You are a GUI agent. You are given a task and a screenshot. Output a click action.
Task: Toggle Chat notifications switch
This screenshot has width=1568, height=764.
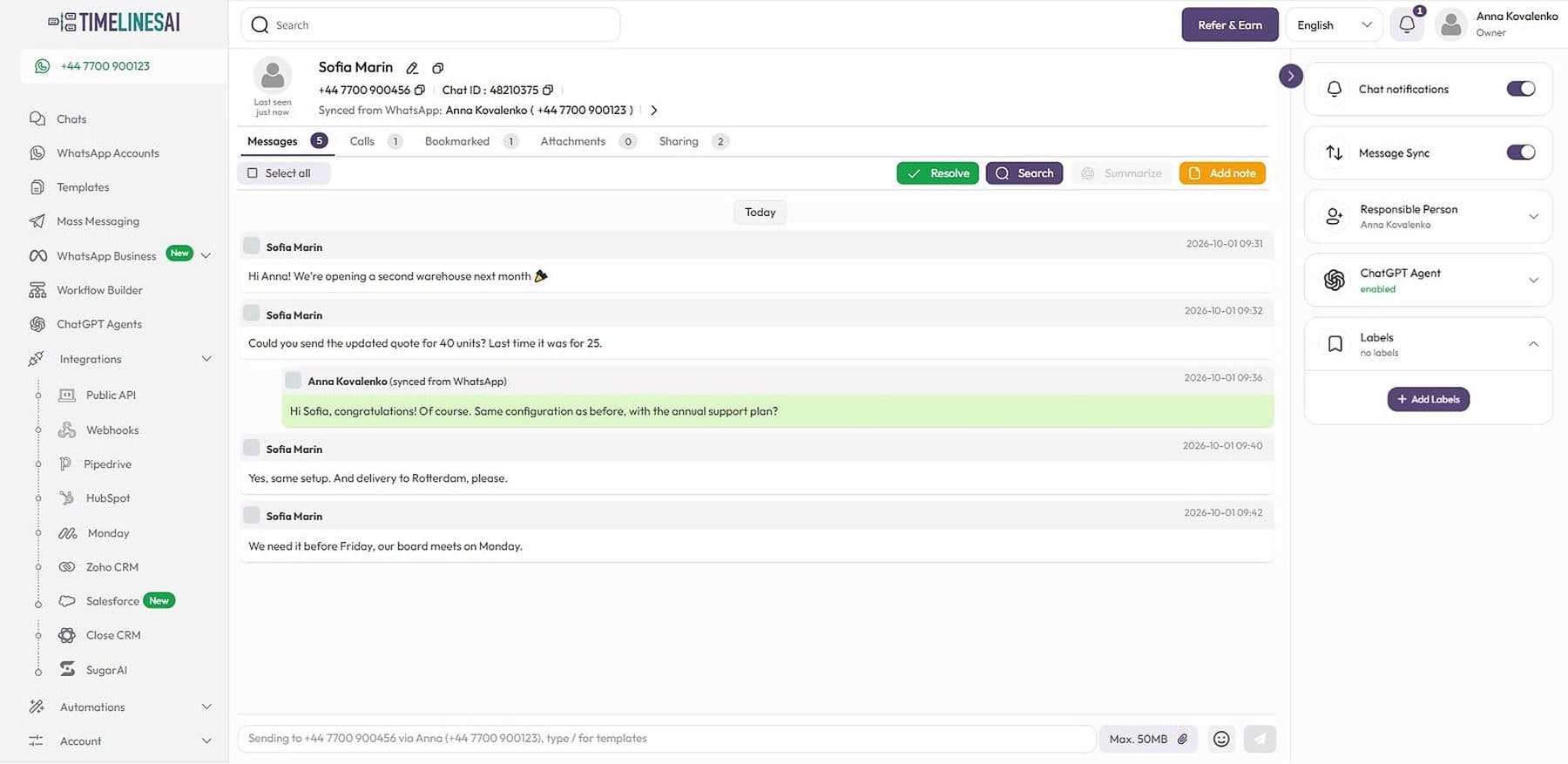coord(1521,89)
